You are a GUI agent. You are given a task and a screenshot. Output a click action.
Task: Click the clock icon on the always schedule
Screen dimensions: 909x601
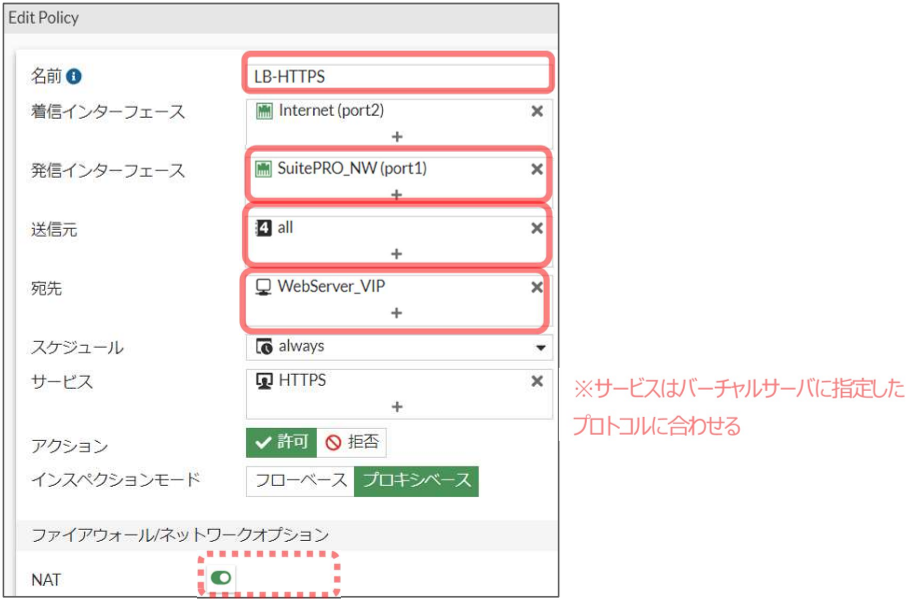click(265, 347)
